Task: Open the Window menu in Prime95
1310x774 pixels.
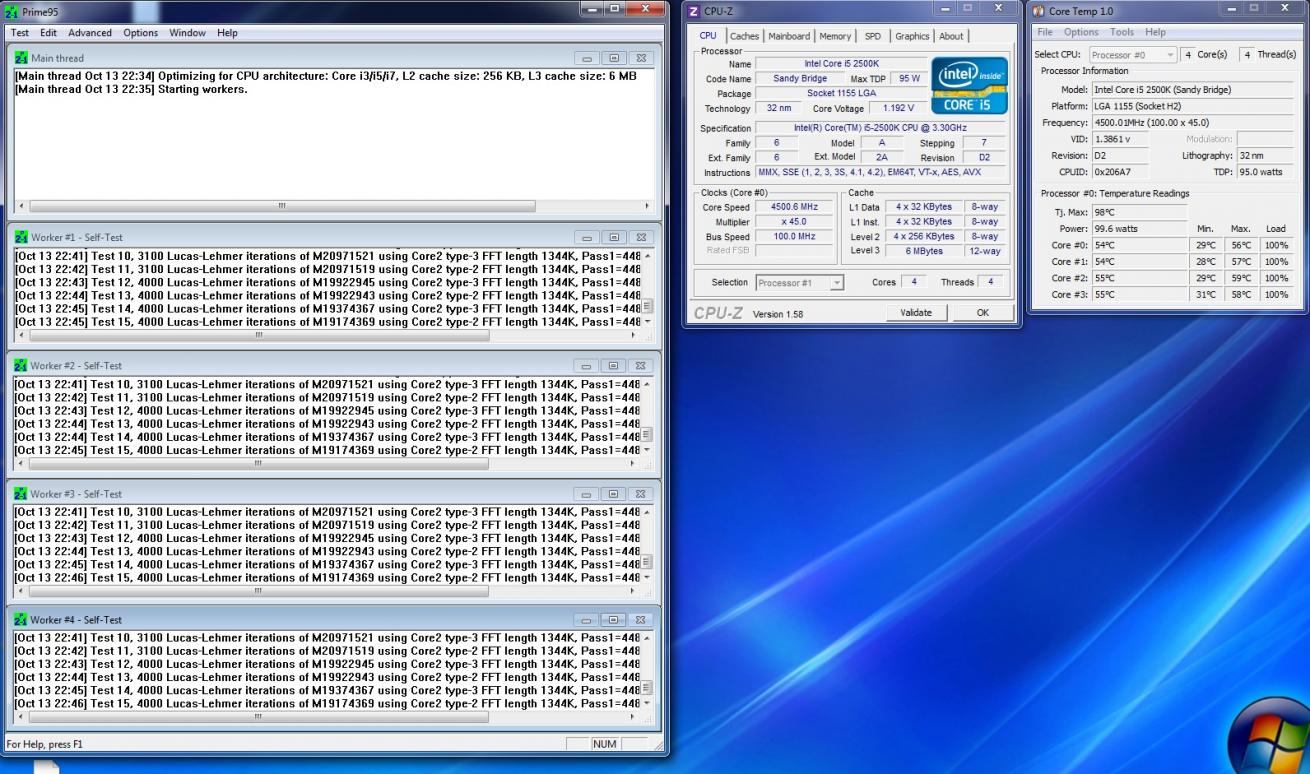Action: (x=187, y=33)
